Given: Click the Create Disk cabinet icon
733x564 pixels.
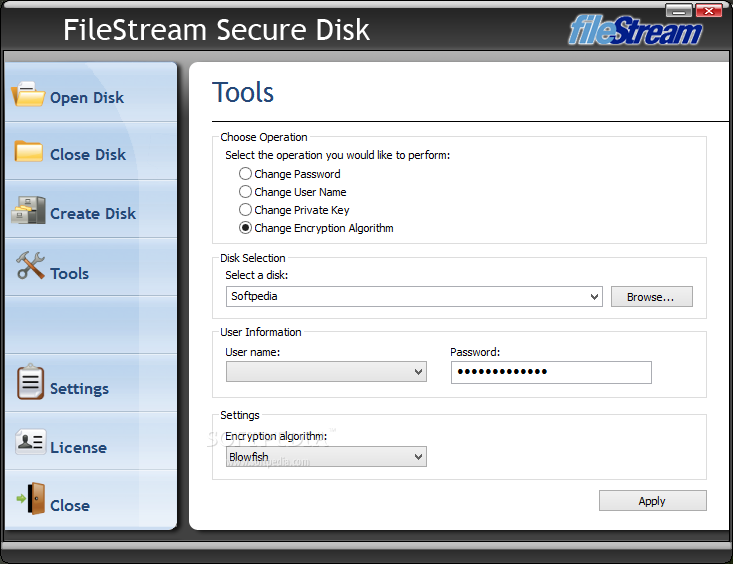Looking at the screenshot, I should (29, 210).
